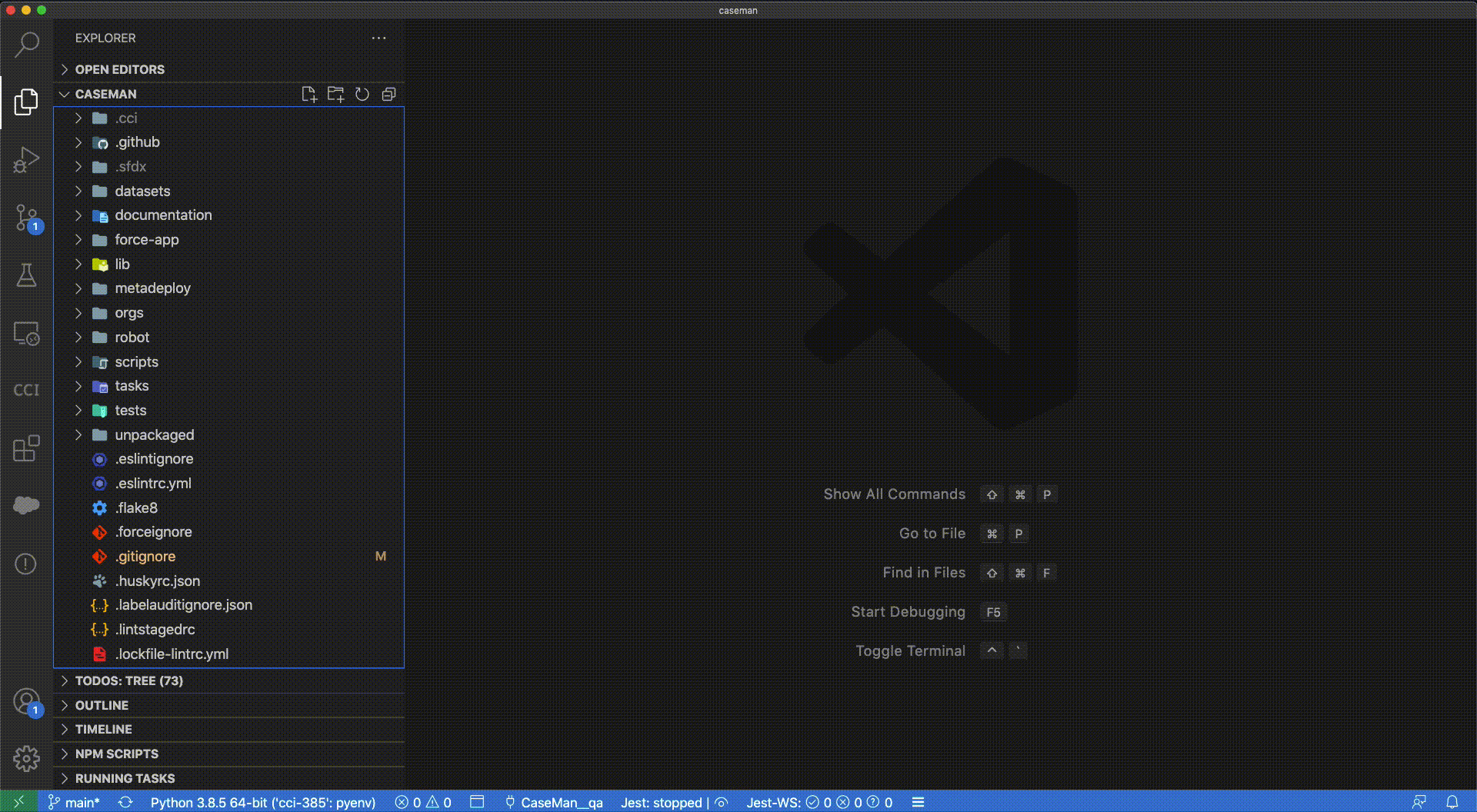This screenshot has width=1477, height=812.
Task: Open feedback icon in status bar
Action: click(1419, 802)
